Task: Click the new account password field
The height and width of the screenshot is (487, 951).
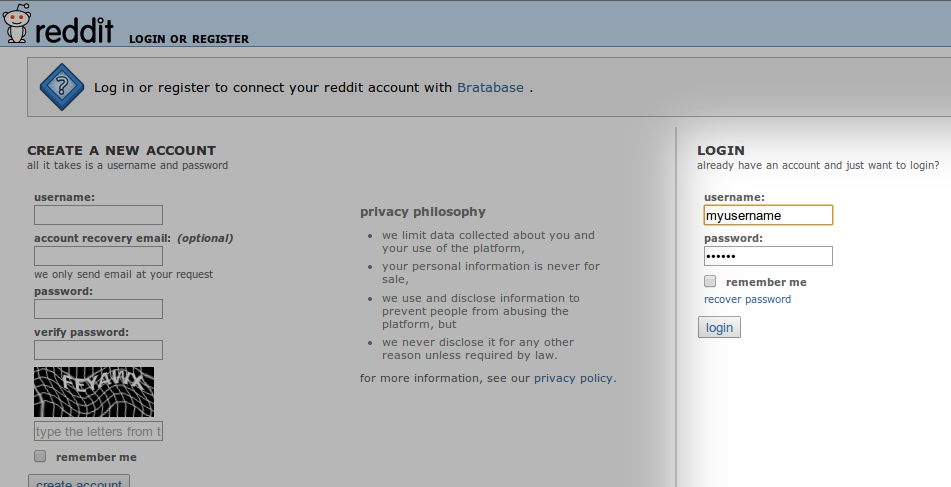Action: coord(98,309)
